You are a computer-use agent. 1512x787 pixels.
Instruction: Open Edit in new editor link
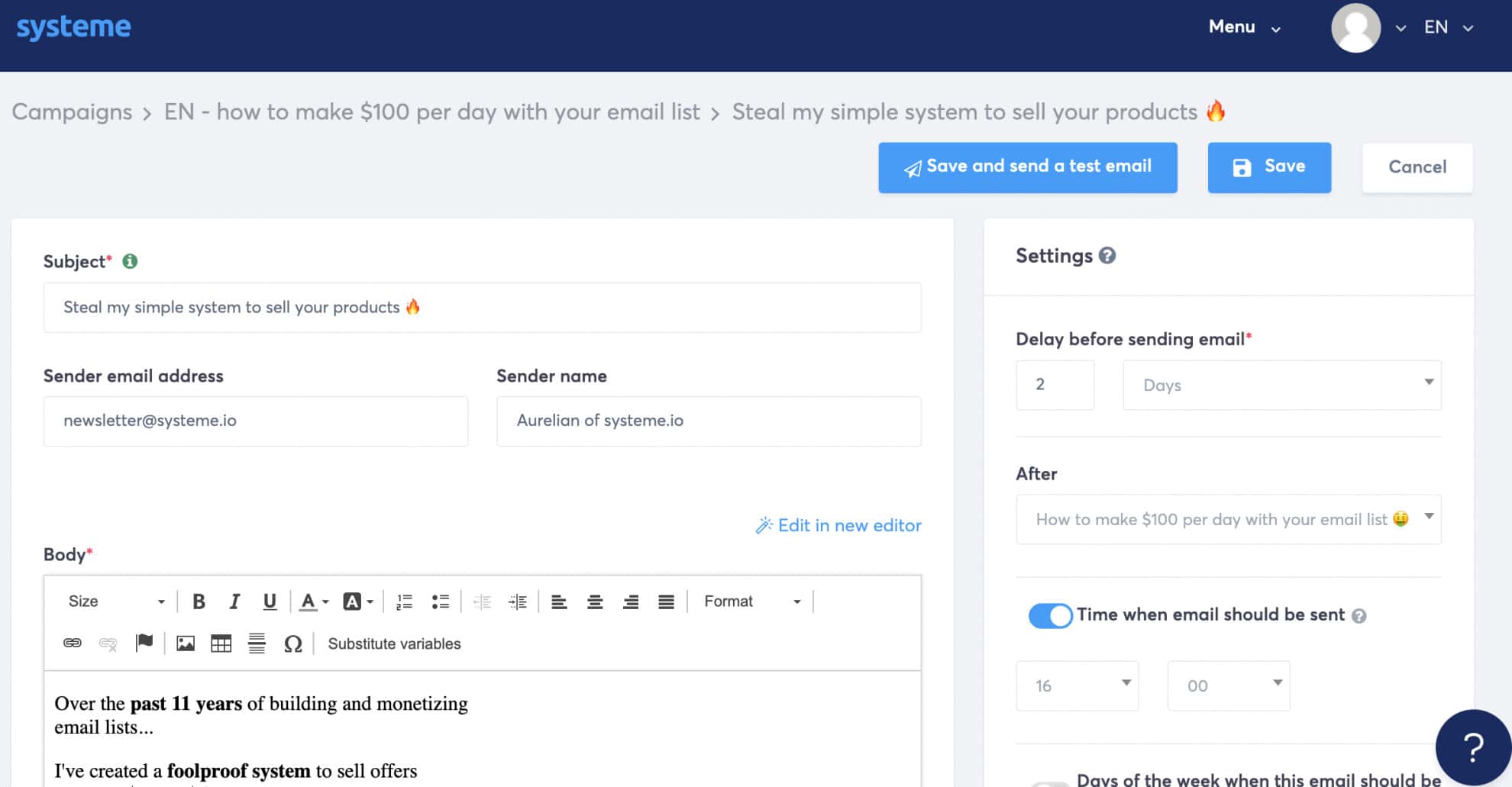tap(838, 525)
